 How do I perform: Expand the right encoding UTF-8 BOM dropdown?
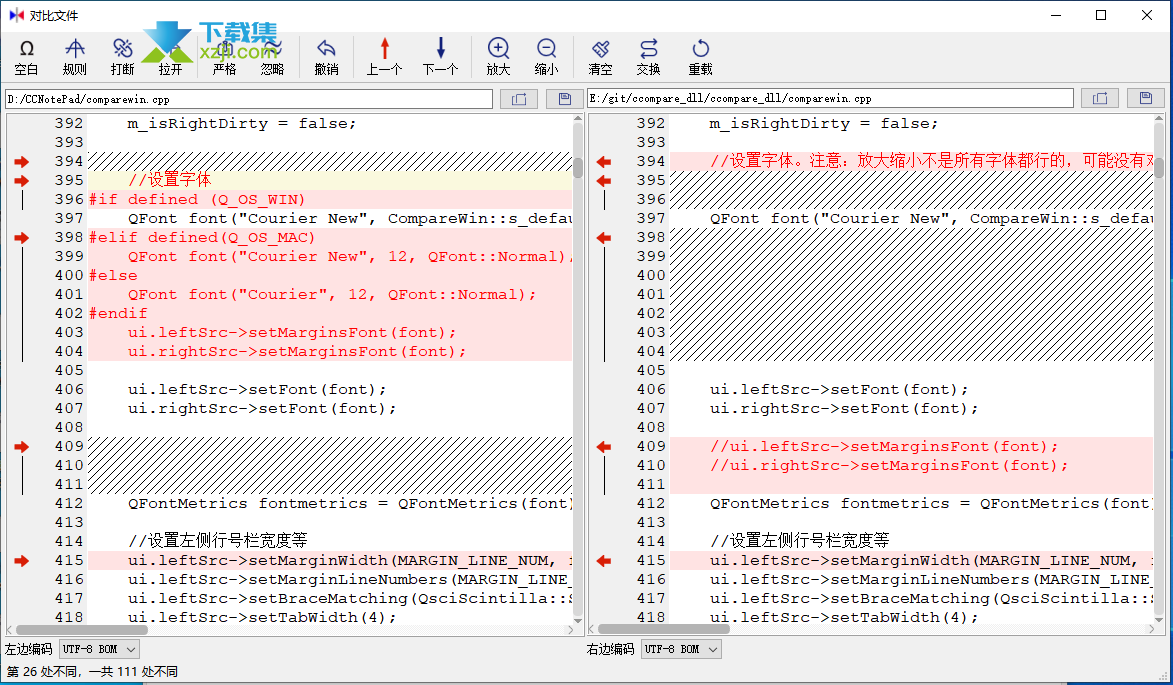[681, 649]
